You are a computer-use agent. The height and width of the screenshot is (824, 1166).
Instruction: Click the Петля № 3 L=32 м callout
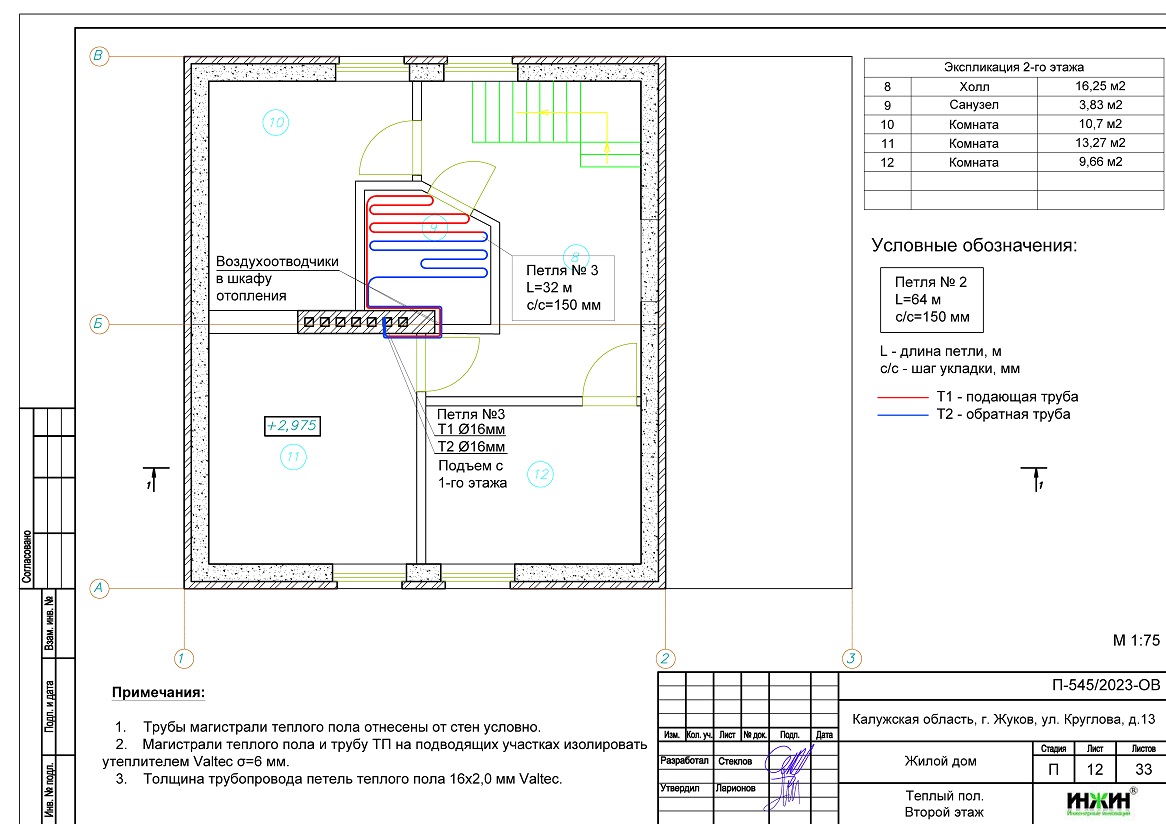click(x=564, y=288)
